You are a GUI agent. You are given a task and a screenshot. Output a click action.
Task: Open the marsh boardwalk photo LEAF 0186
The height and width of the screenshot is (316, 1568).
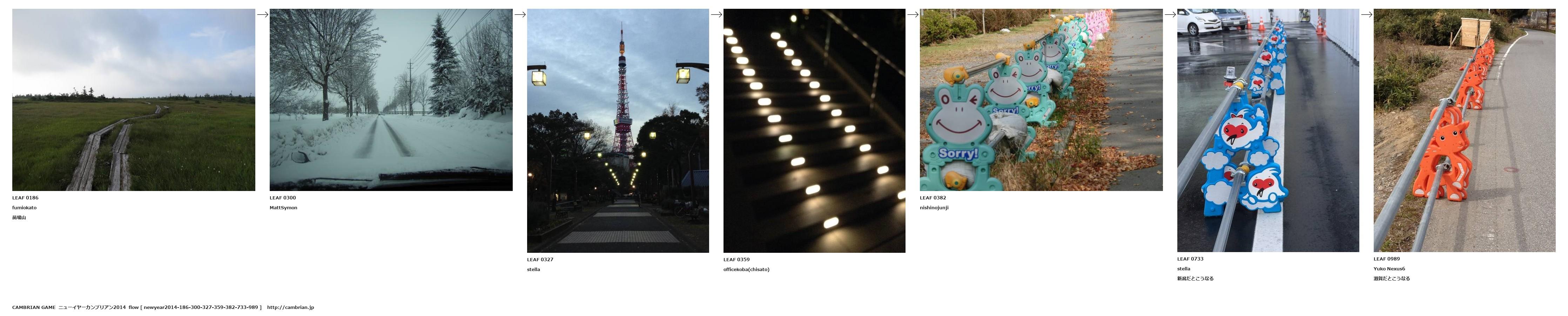pos(133,100)
